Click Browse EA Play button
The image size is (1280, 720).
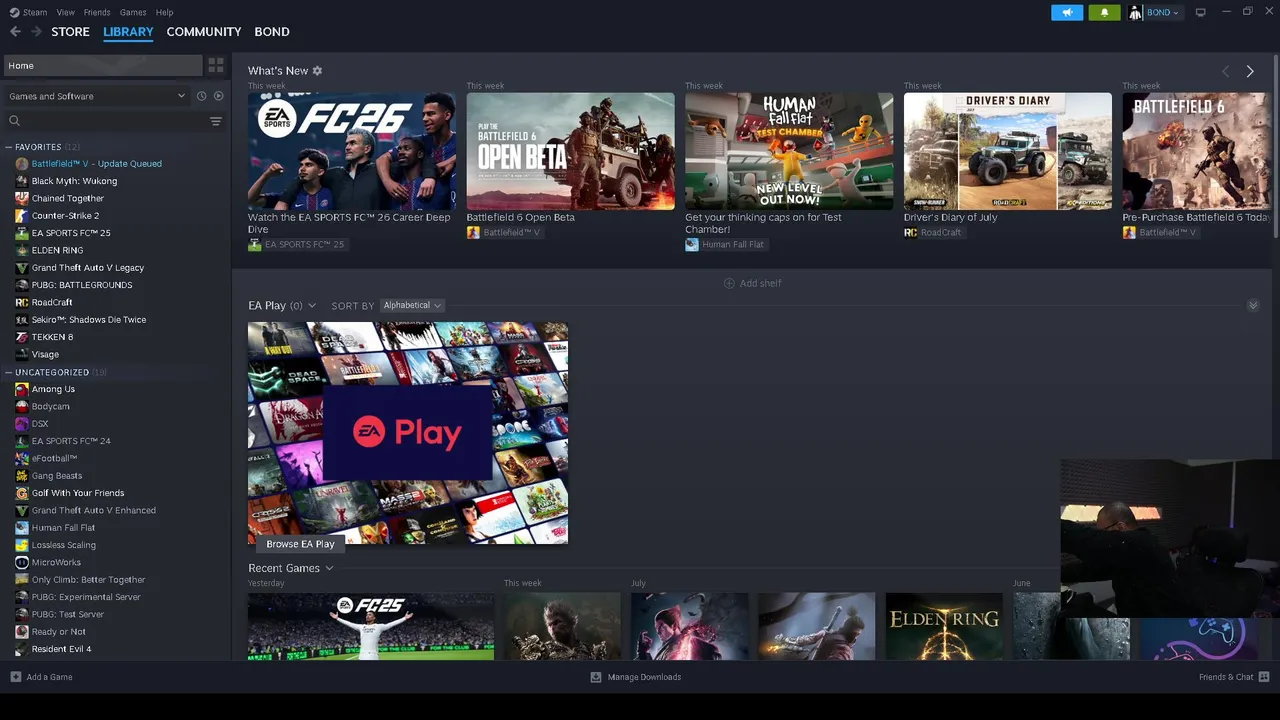pos(300,544)
